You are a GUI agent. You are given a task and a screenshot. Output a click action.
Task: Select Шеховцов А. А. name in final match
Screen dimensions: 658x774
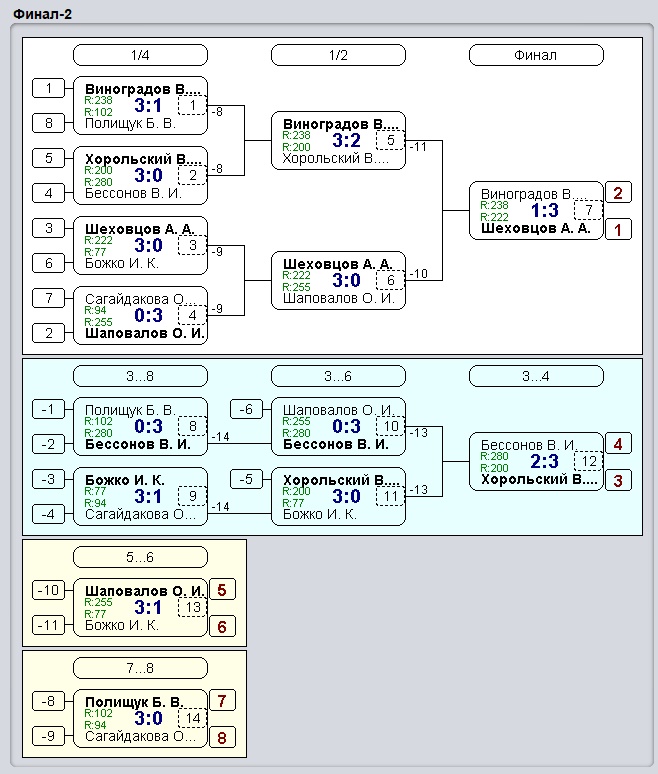pos(536,229)
